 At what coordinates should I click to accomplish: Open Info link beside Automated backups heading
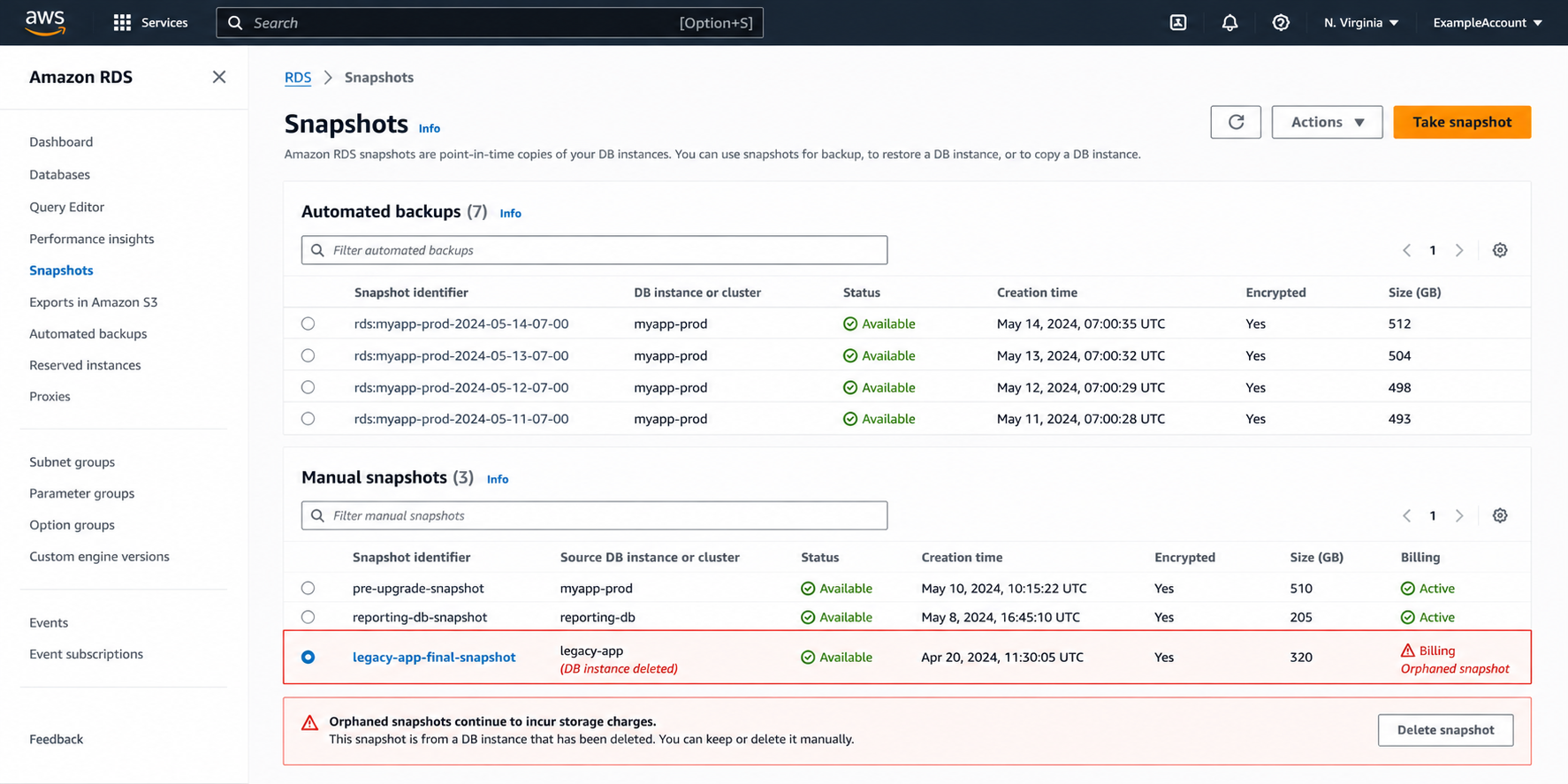click(x=511, y=213)
